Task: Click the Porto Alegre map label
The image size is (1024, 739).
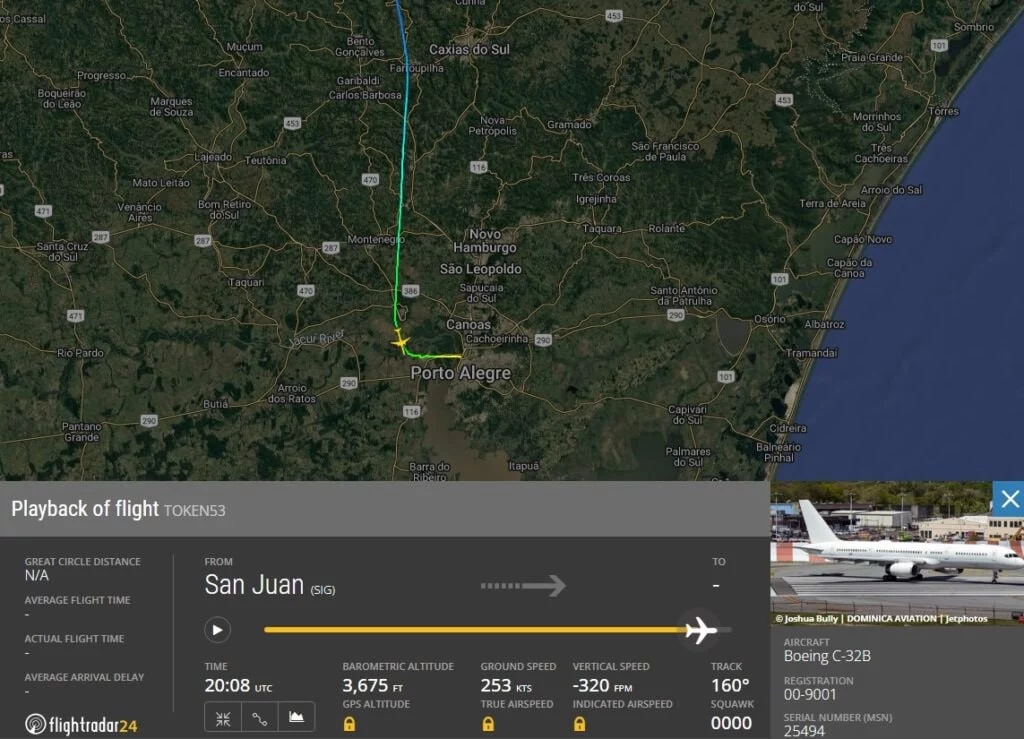Action: coord(460,373)
